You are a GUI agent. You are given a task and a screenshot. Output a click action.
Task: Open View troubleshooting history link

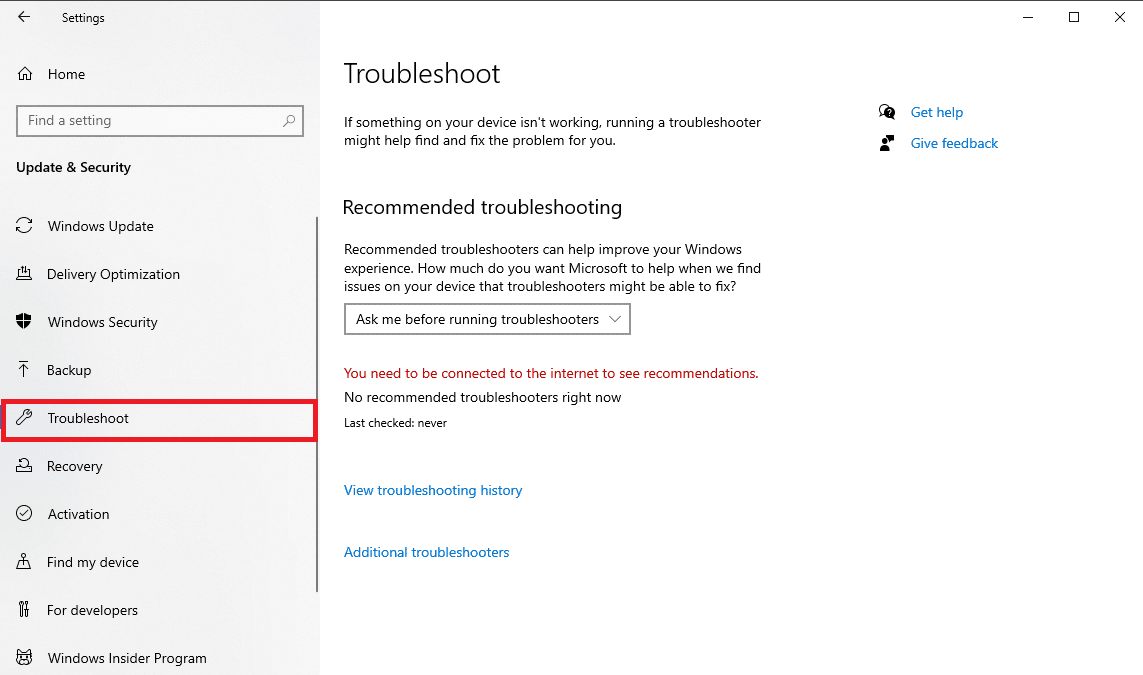433,490
